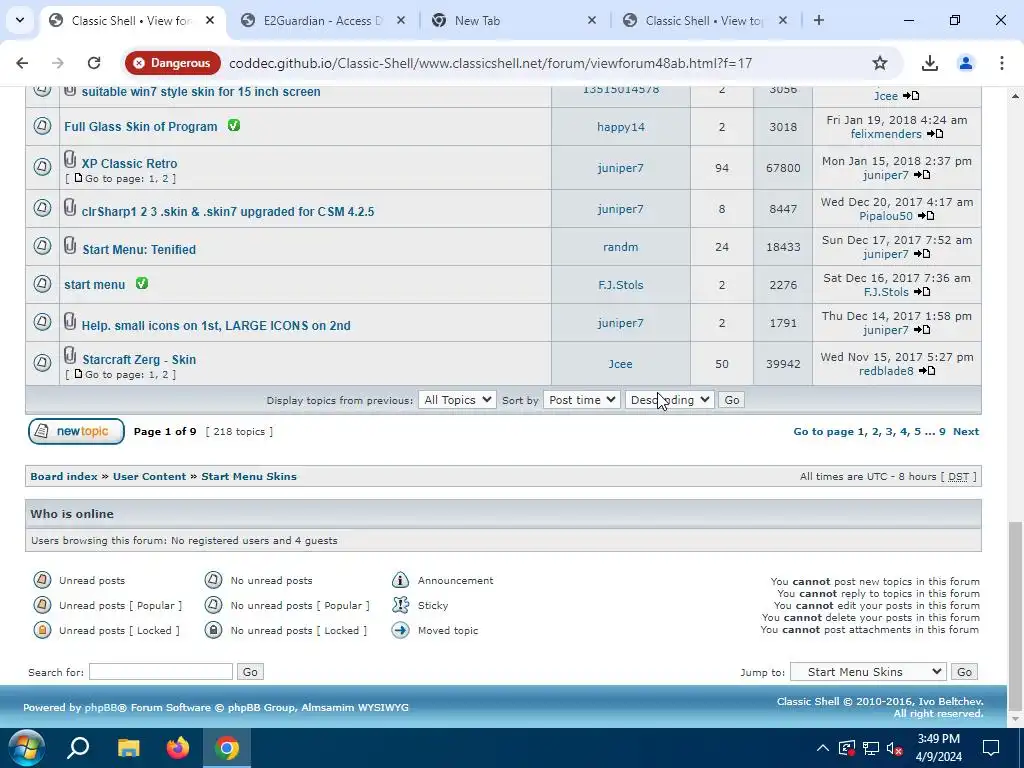Go to page 2 of Starcraft Zerg topic
The height and width of the screenshot is (768, 1024).
coord(165,374)
